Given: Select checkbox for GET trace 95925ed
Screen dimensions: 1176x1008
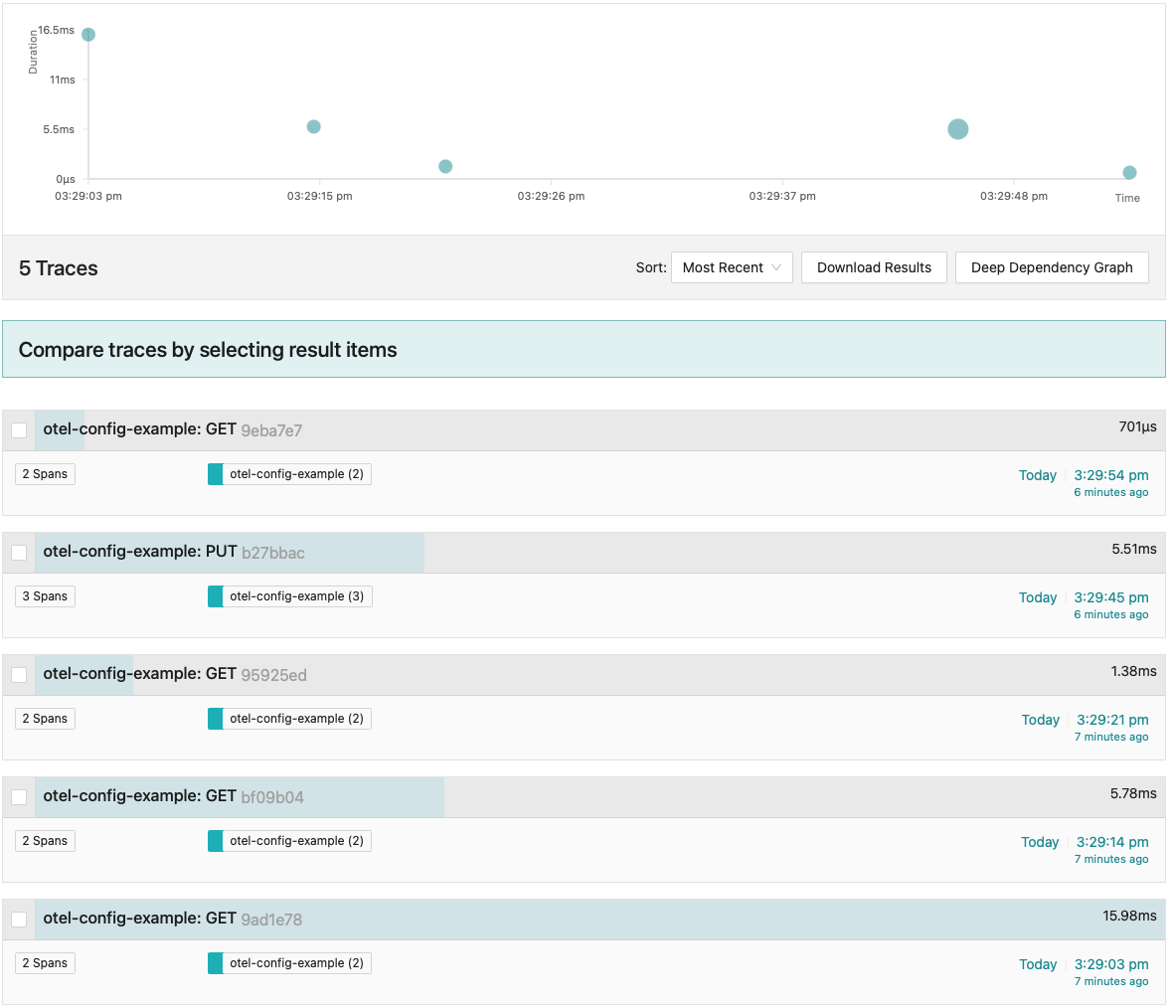Looking at the screenshot, I should (x=19, y=675).
